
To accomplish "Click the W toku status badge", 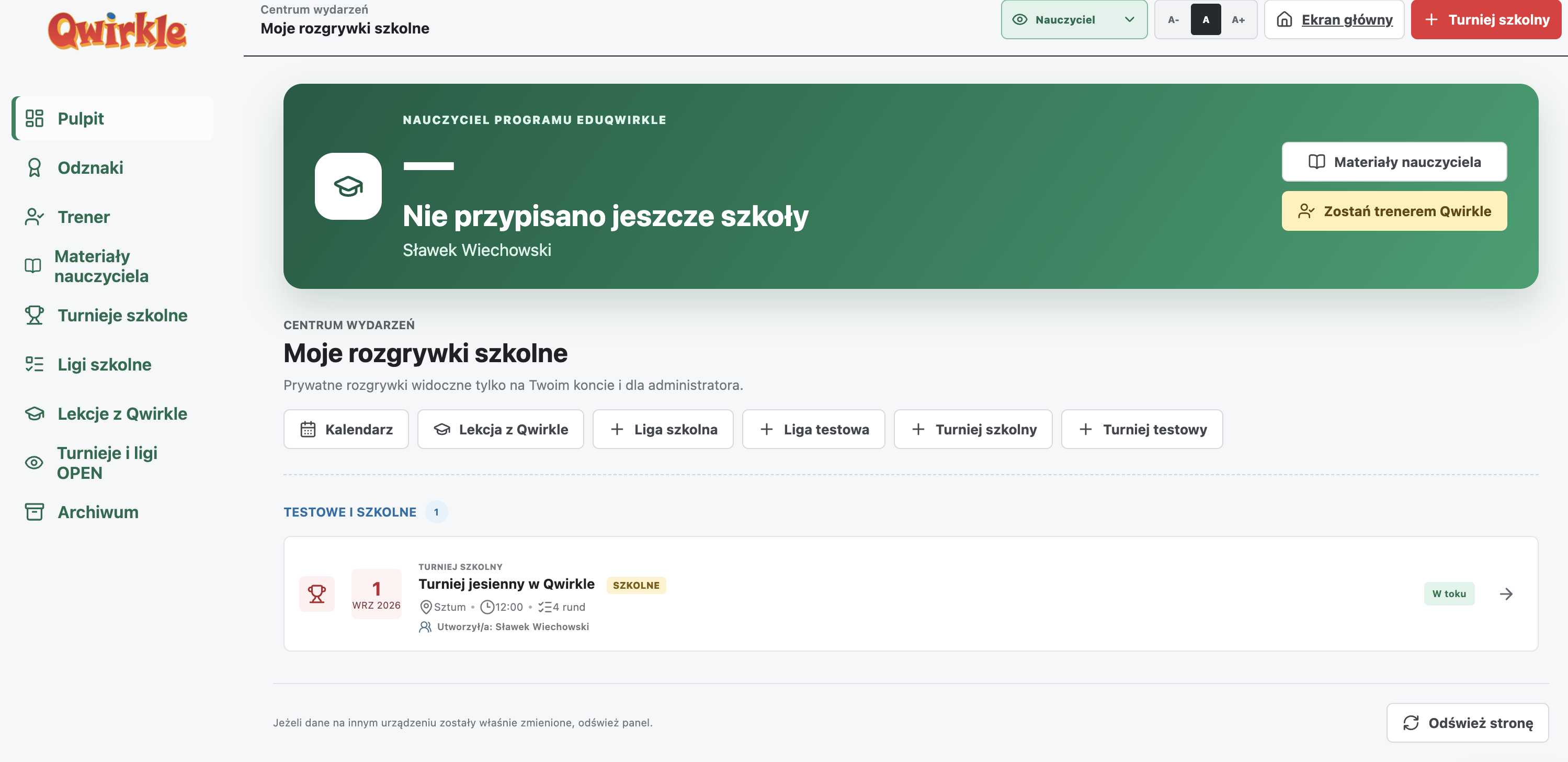I will coord(1449,593).
